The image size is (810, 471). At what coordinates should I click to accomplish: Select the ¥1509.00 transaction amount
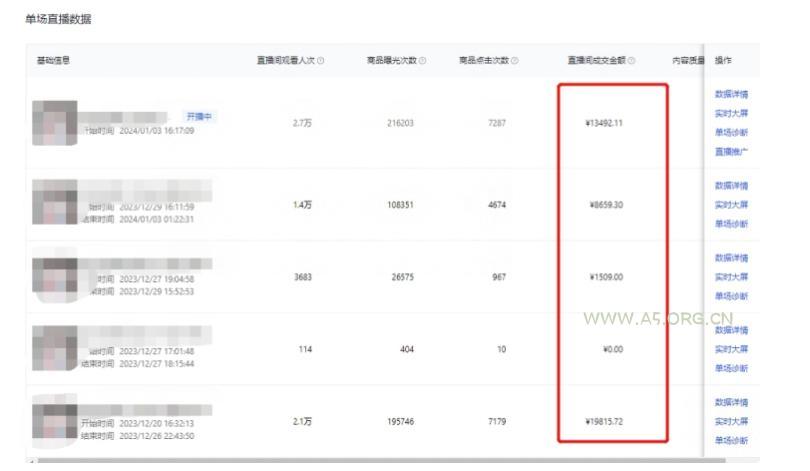(x=606, y=277)
